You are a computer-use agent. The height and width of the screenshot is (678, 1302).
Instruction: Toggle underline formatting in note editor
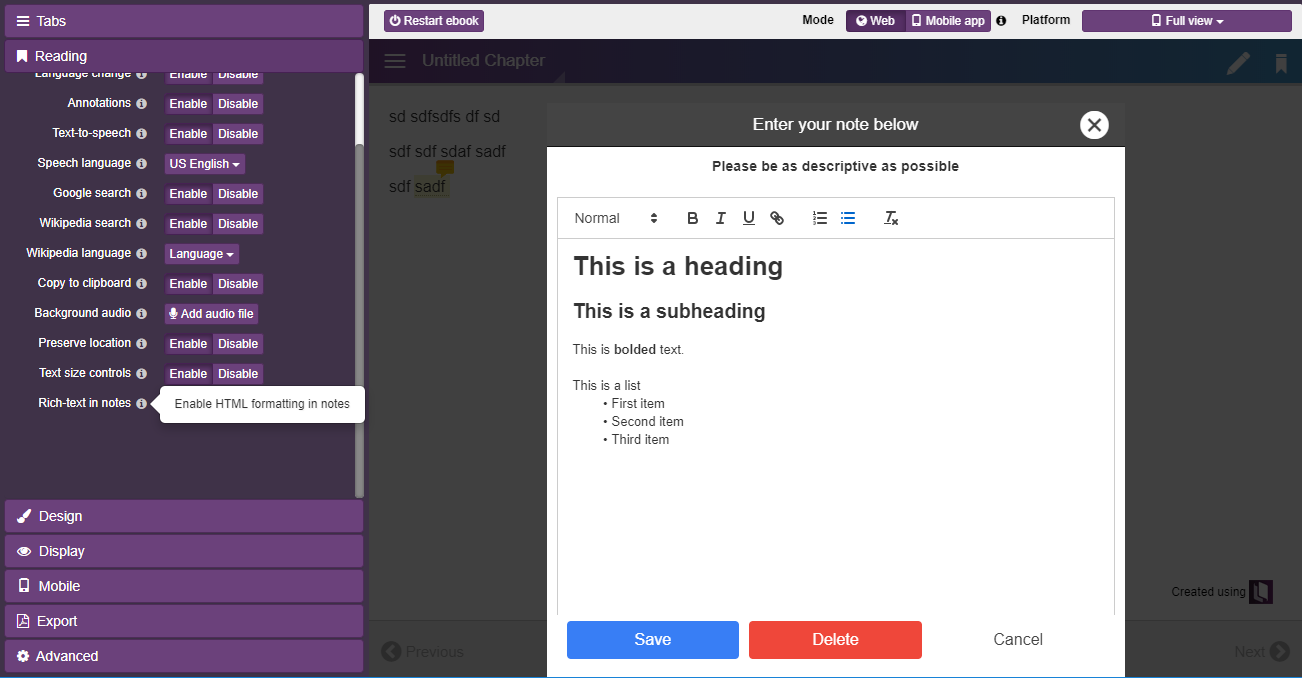click(748, 218)
